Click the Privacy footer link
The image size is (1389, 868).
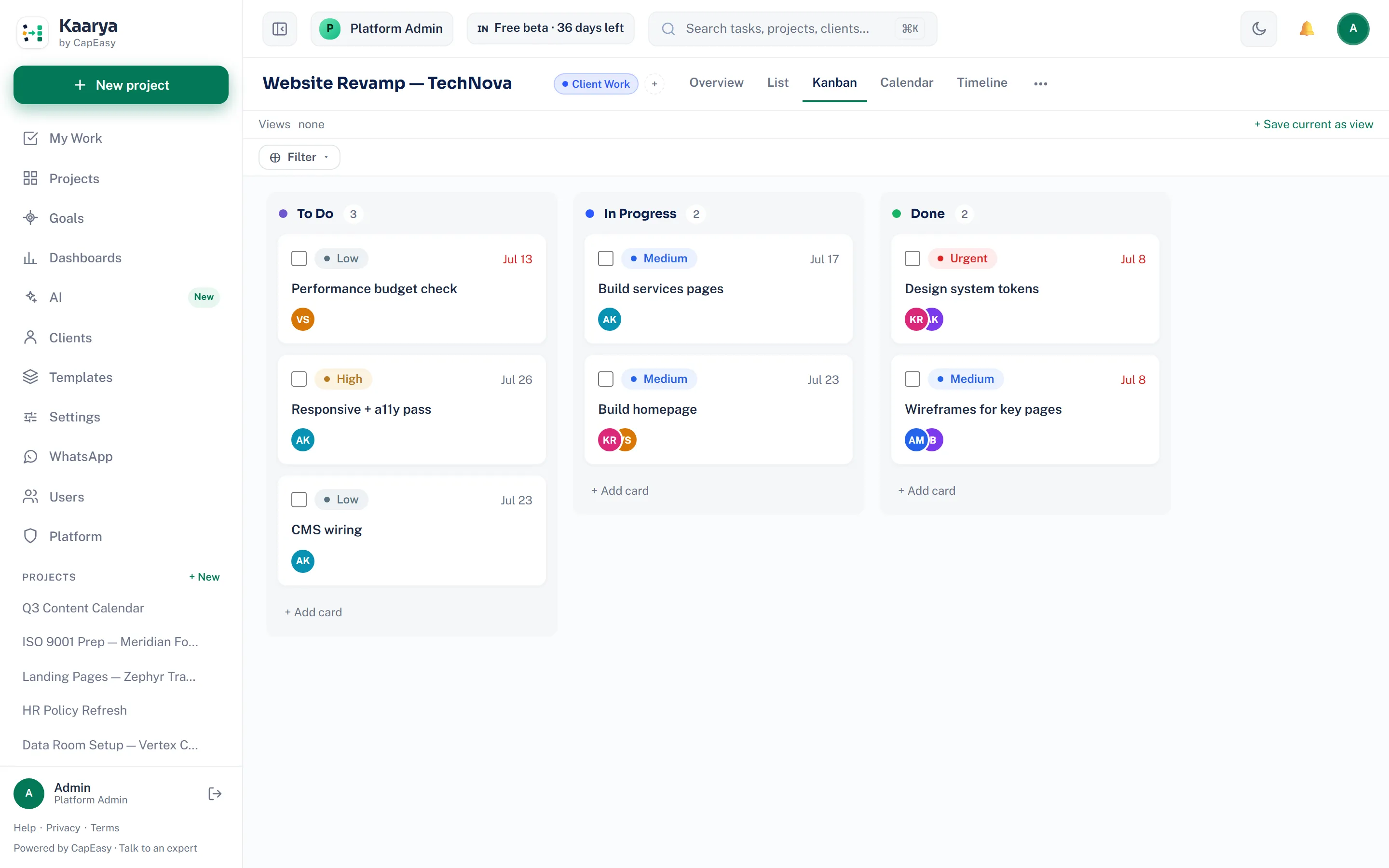[x=63, y=828]
